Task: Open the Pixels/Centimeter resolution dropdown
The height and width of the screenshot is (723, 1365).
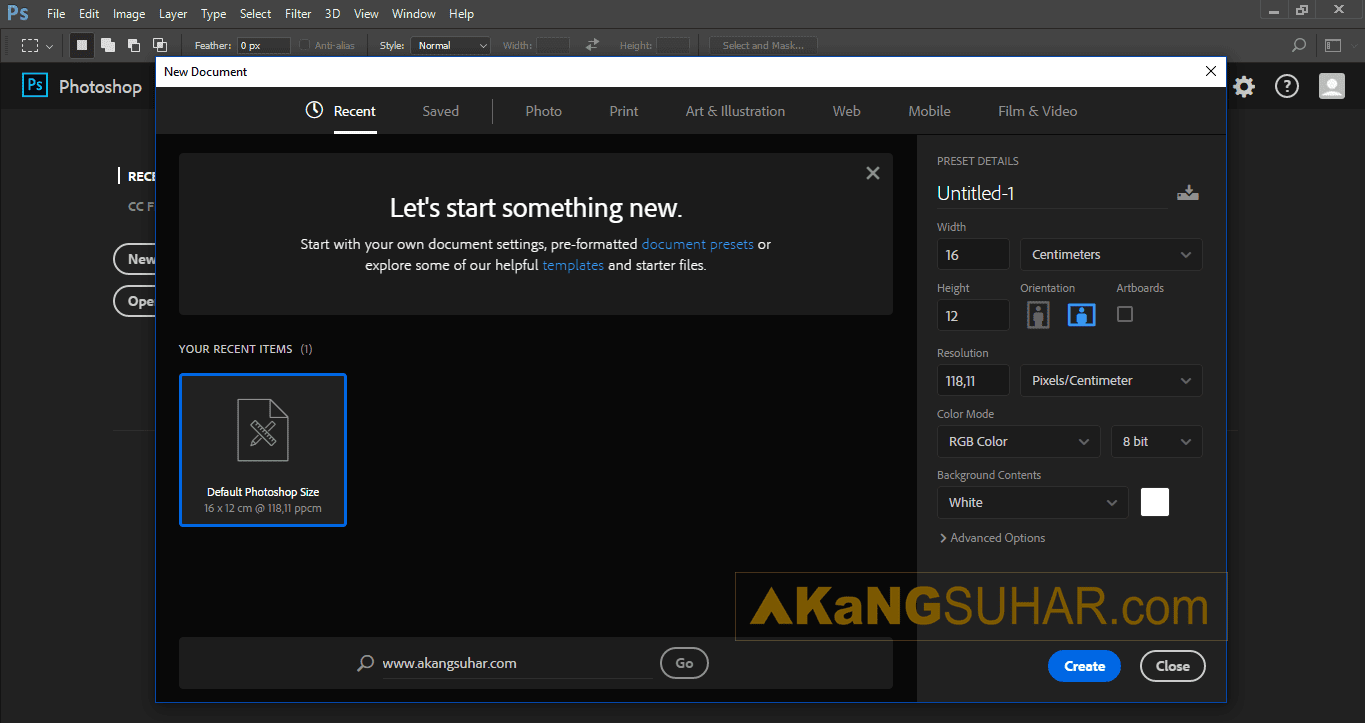Action: 1111,381
